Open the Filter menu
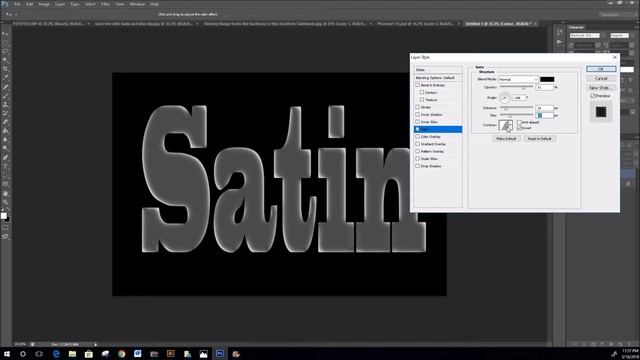Viewport: 640px width, 360px height. pyautogui.click(x=105, y=4)
